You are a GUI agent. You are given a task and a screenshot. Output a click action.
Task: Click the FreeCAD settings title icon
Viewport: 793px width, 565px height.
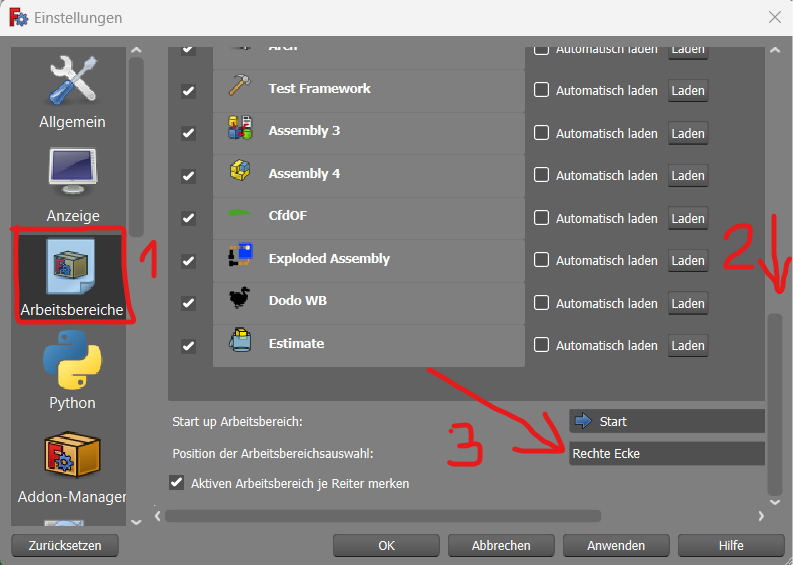click(19, 18)
